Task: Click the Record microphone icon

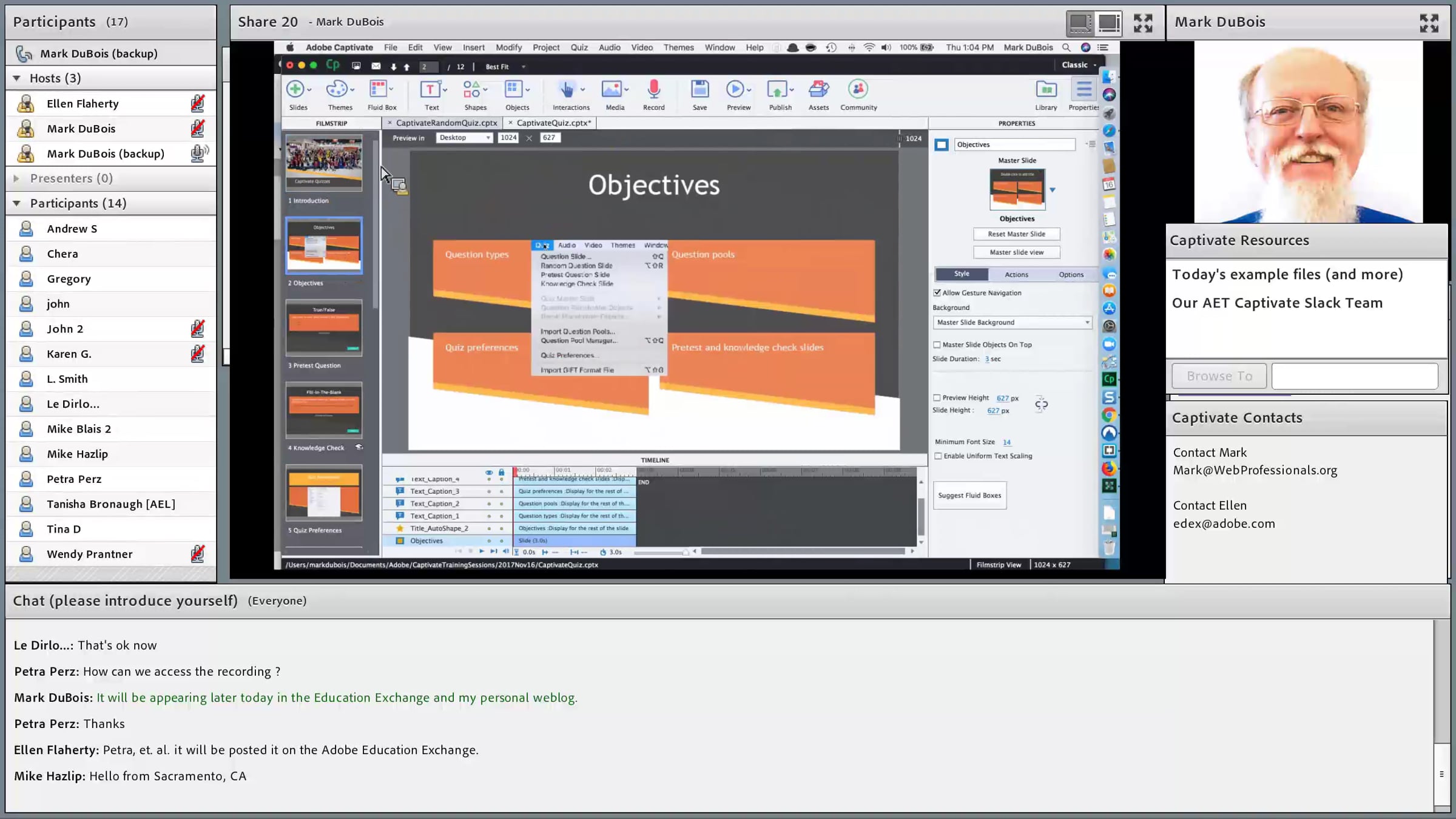Action: click(653, 90)
